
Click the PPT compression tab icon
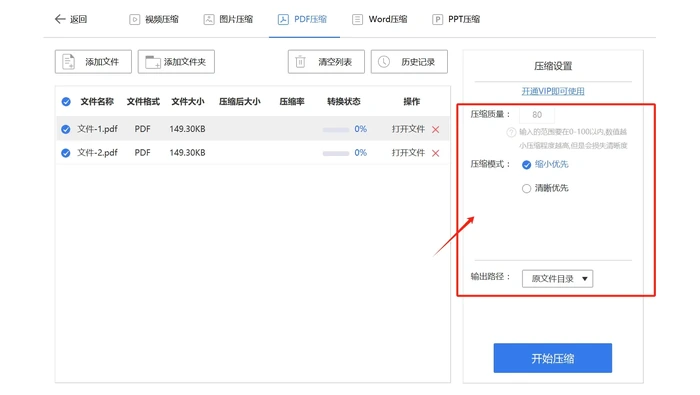(x=438, y=19)
